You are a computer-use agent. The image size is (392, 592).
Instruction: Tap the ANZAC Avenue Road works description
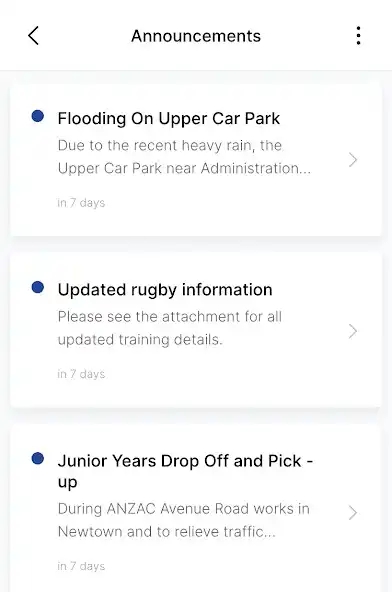[184, 520]
